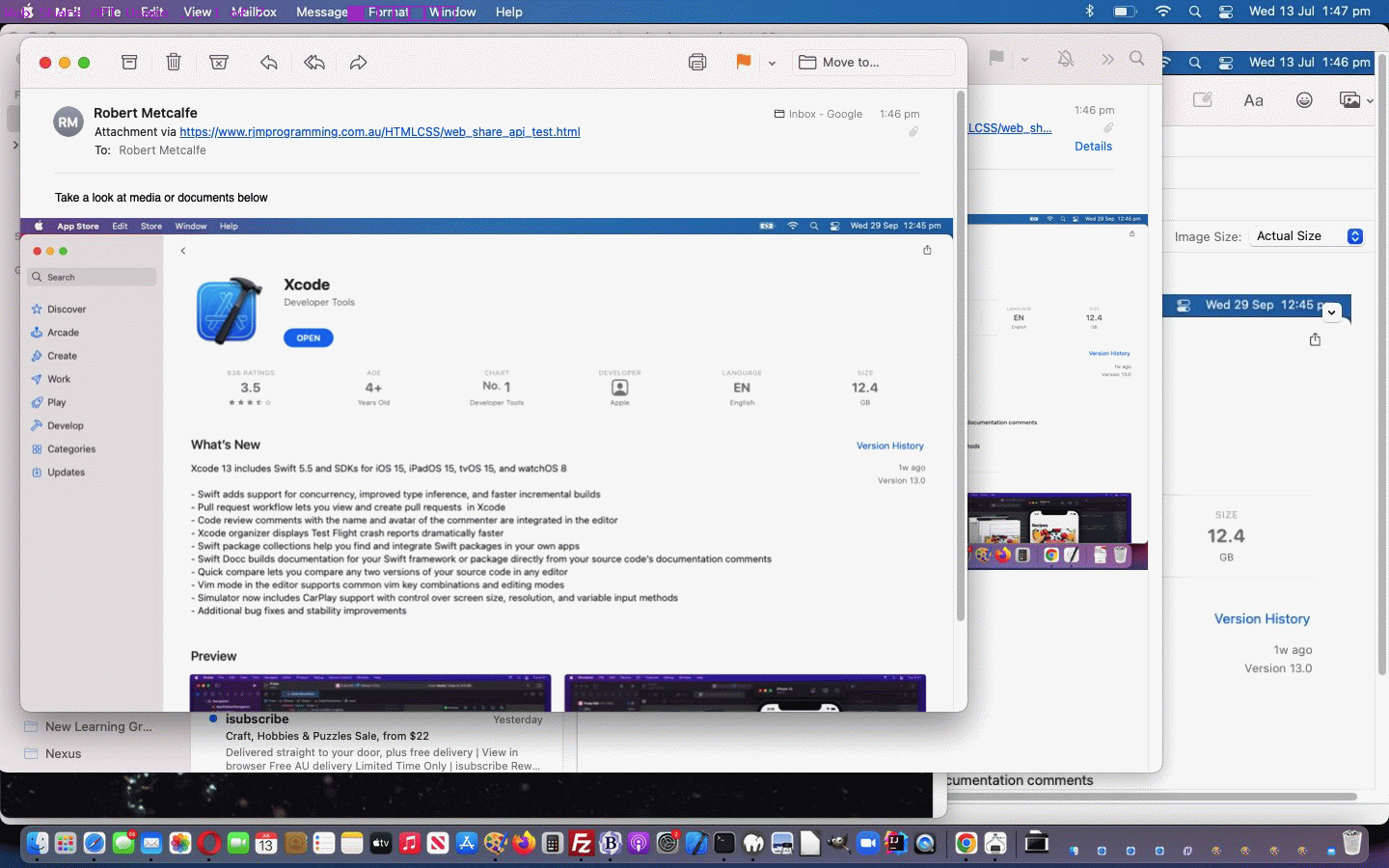Screen dimensions: 1389x868
Task: Forward the email message
Action: [x=358, y=62]
